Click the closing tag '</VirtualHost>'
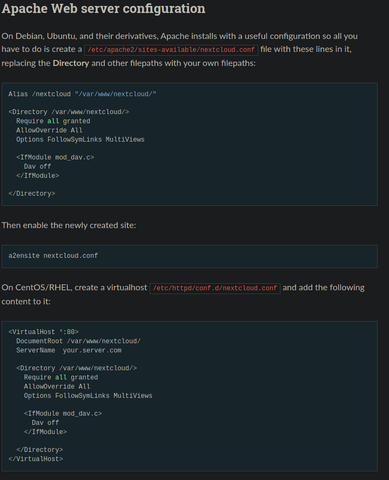Screen dimensions: 389x480 [x=36, y=459]
